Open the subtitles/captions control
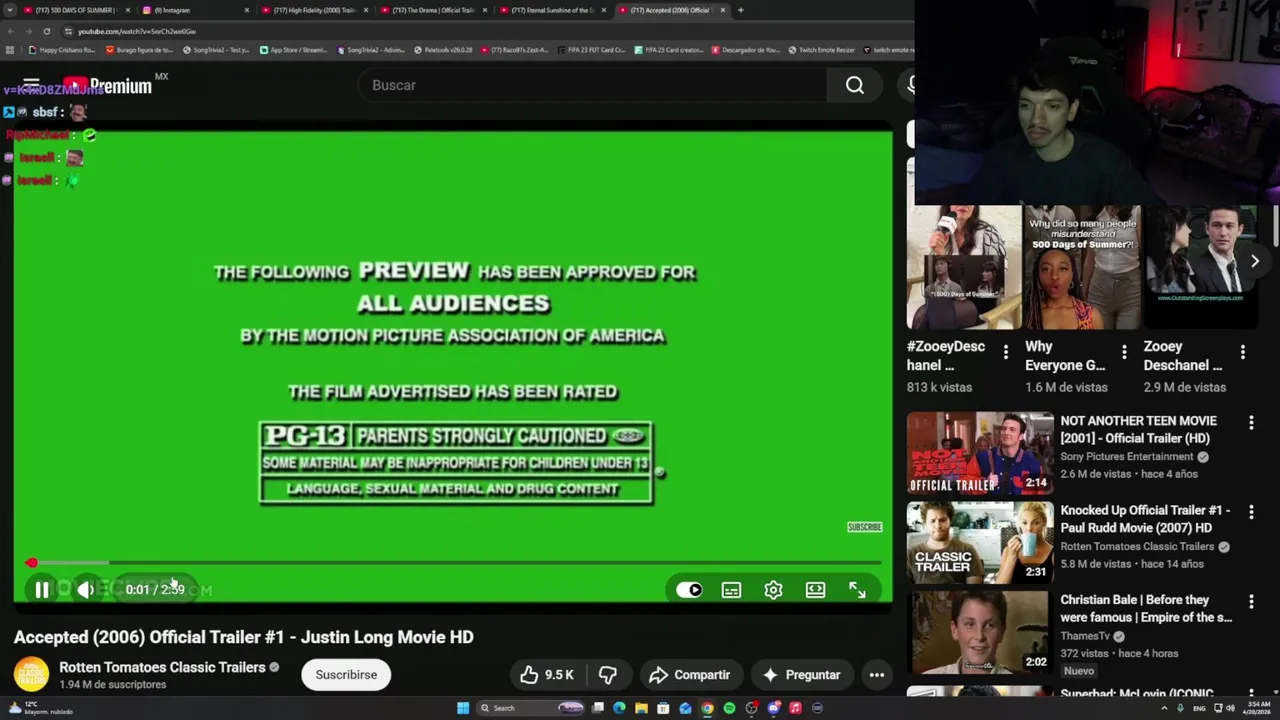Image resolution: width=1280 pixels, height=720 pixels. click(x=731, y=590)
